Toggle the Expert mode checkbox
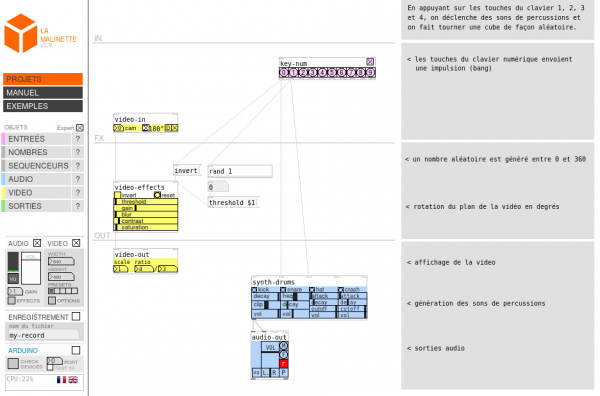Viewport: 600px width, 396px height. pos(80,128)
